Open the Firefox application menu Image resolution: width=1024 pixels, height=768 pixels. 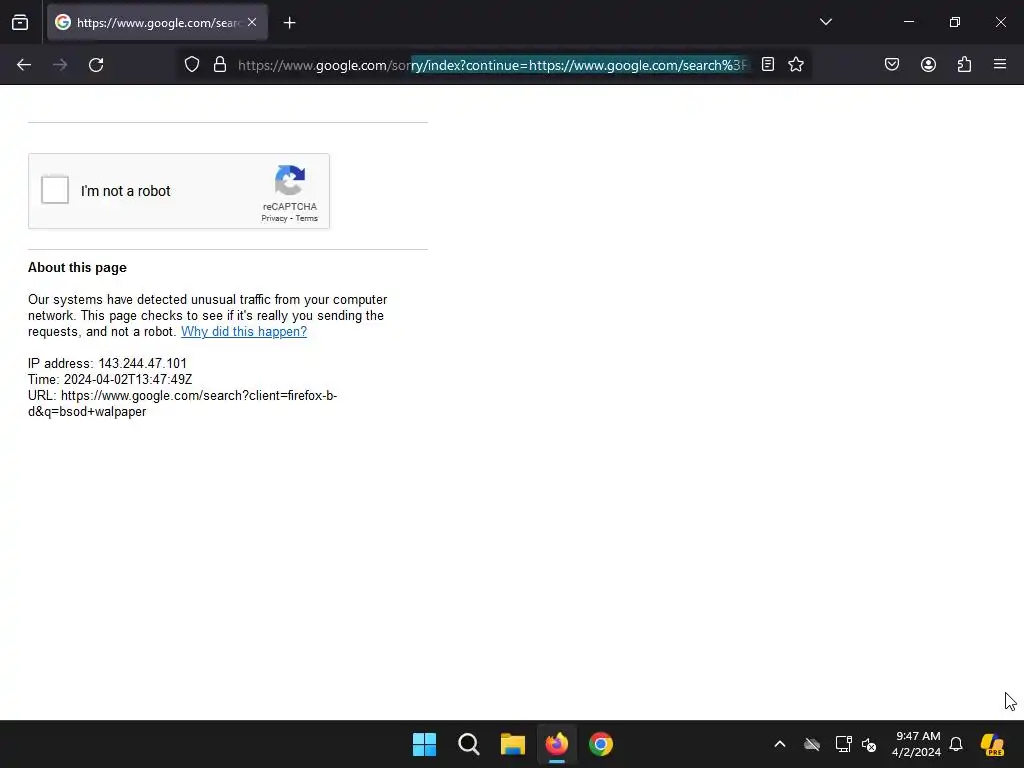(1000, 65)
